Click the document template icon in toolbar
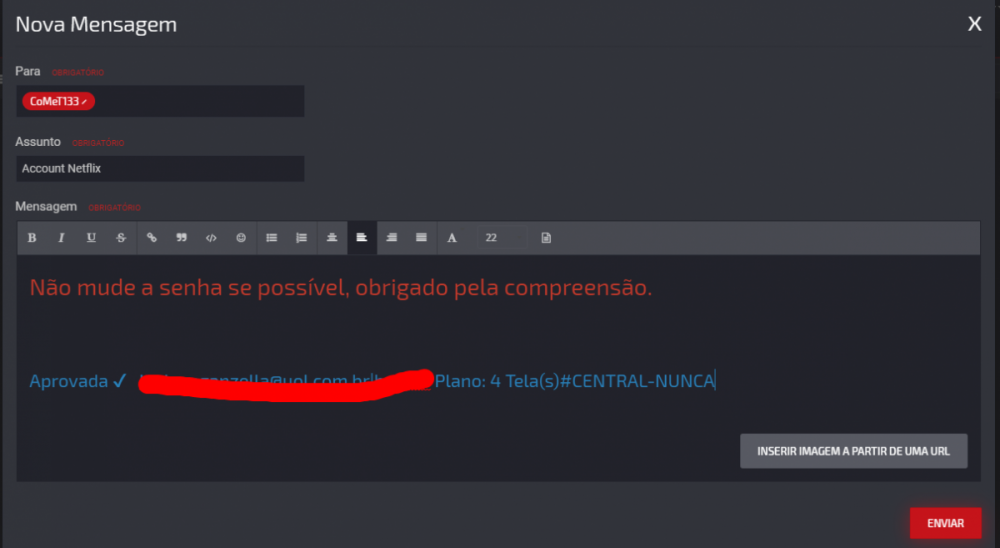This screenshot has width=1000, height=548. click(x=546, y=238)
